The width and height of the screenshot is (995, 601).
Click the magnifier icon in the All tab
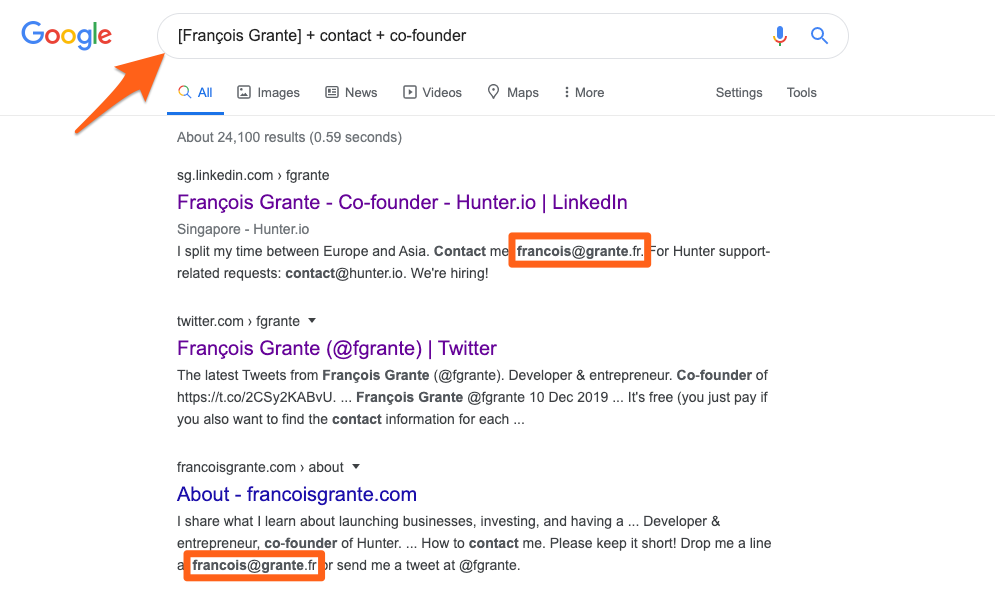[x=185, y=92]
